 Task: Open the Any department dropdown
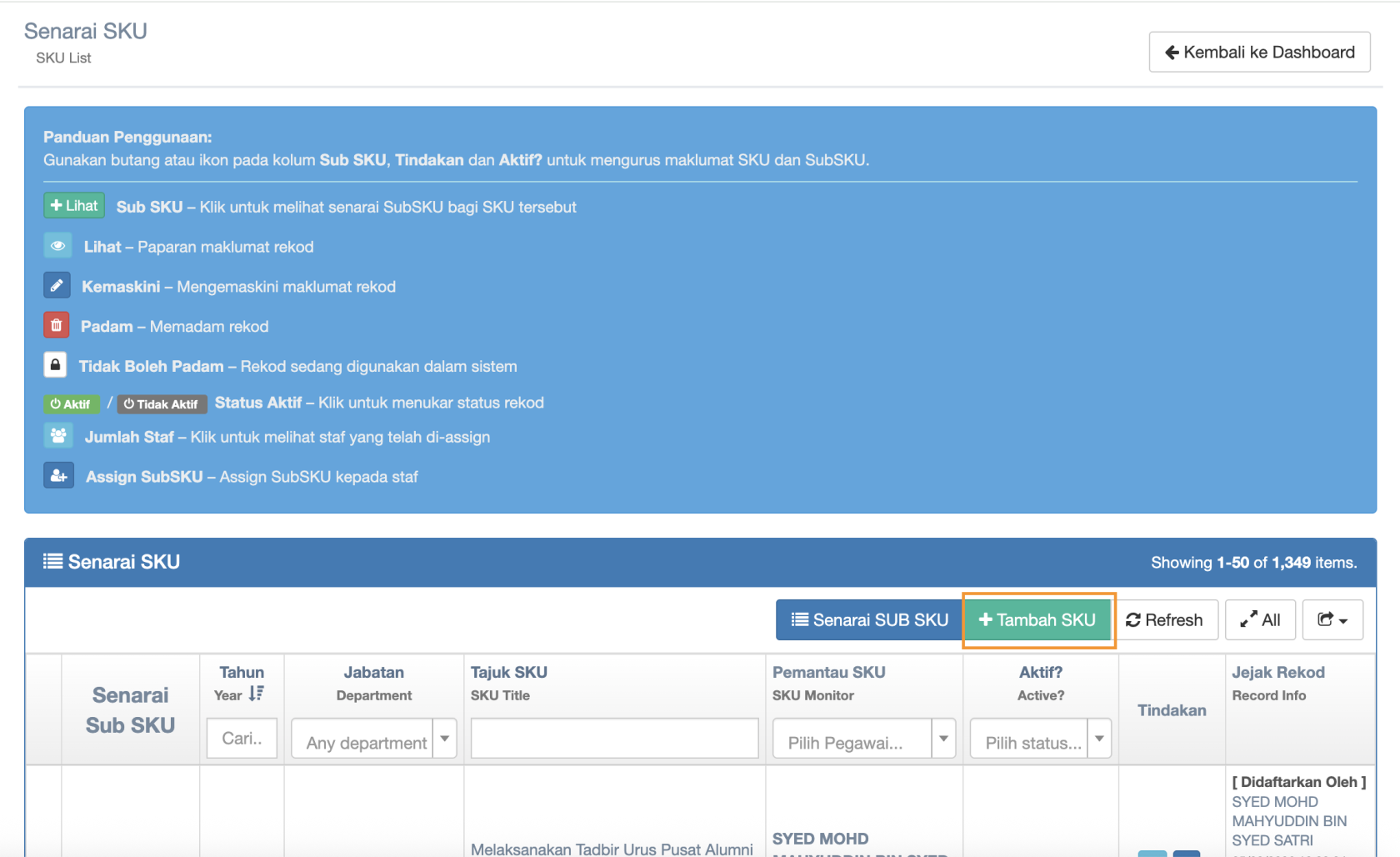pos(373,739)
